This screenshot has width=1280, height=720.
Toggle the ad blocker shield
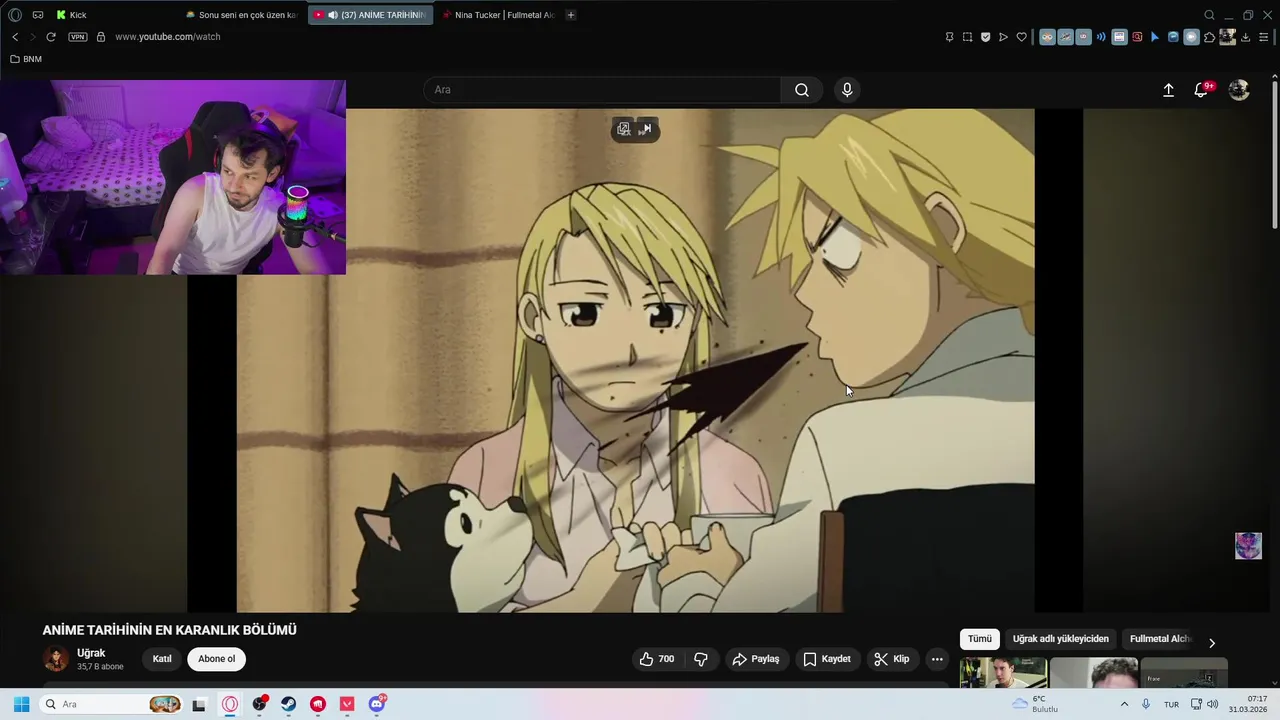pos(985,37)
